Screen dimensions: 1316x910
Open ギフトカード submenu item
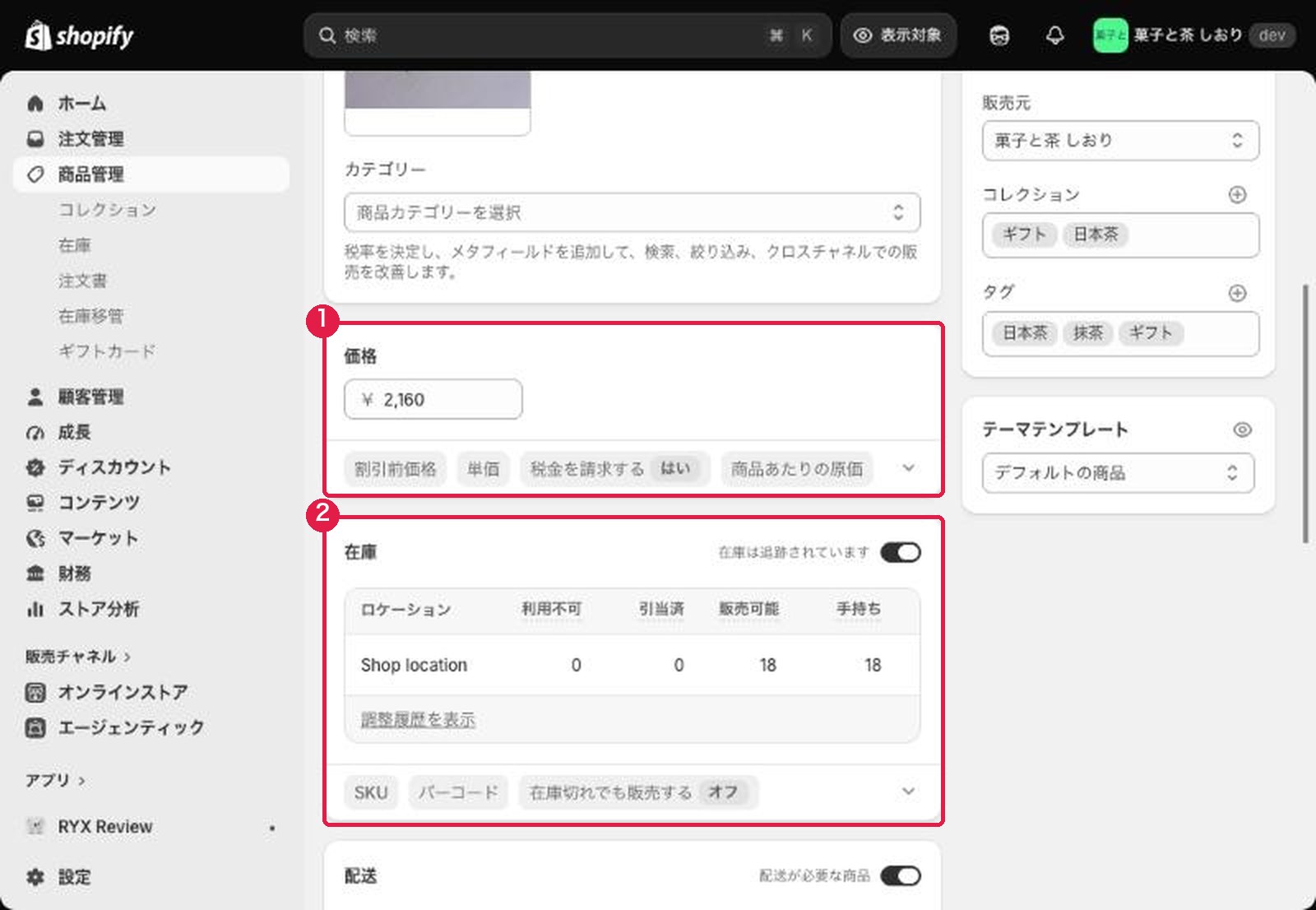click(x=107, y=351)
